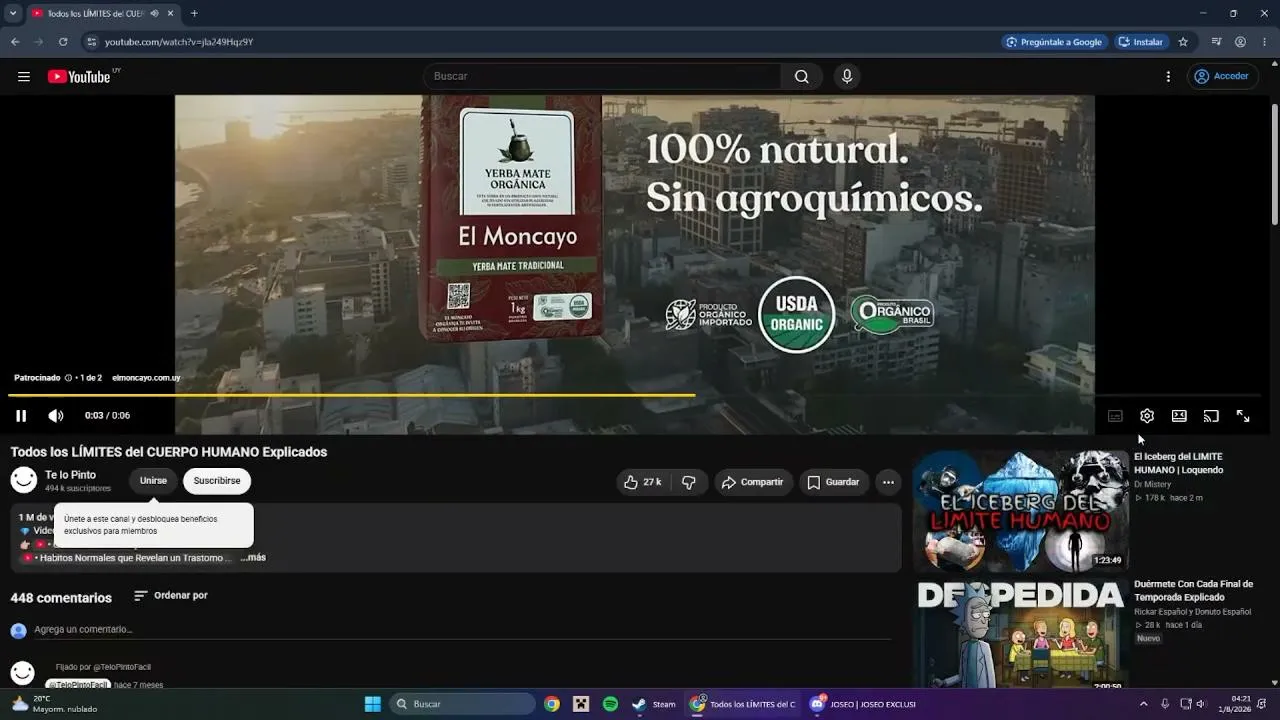Open the player settings gear
The width and height of the screenshot is (1280, 720).
[1147, 416]
